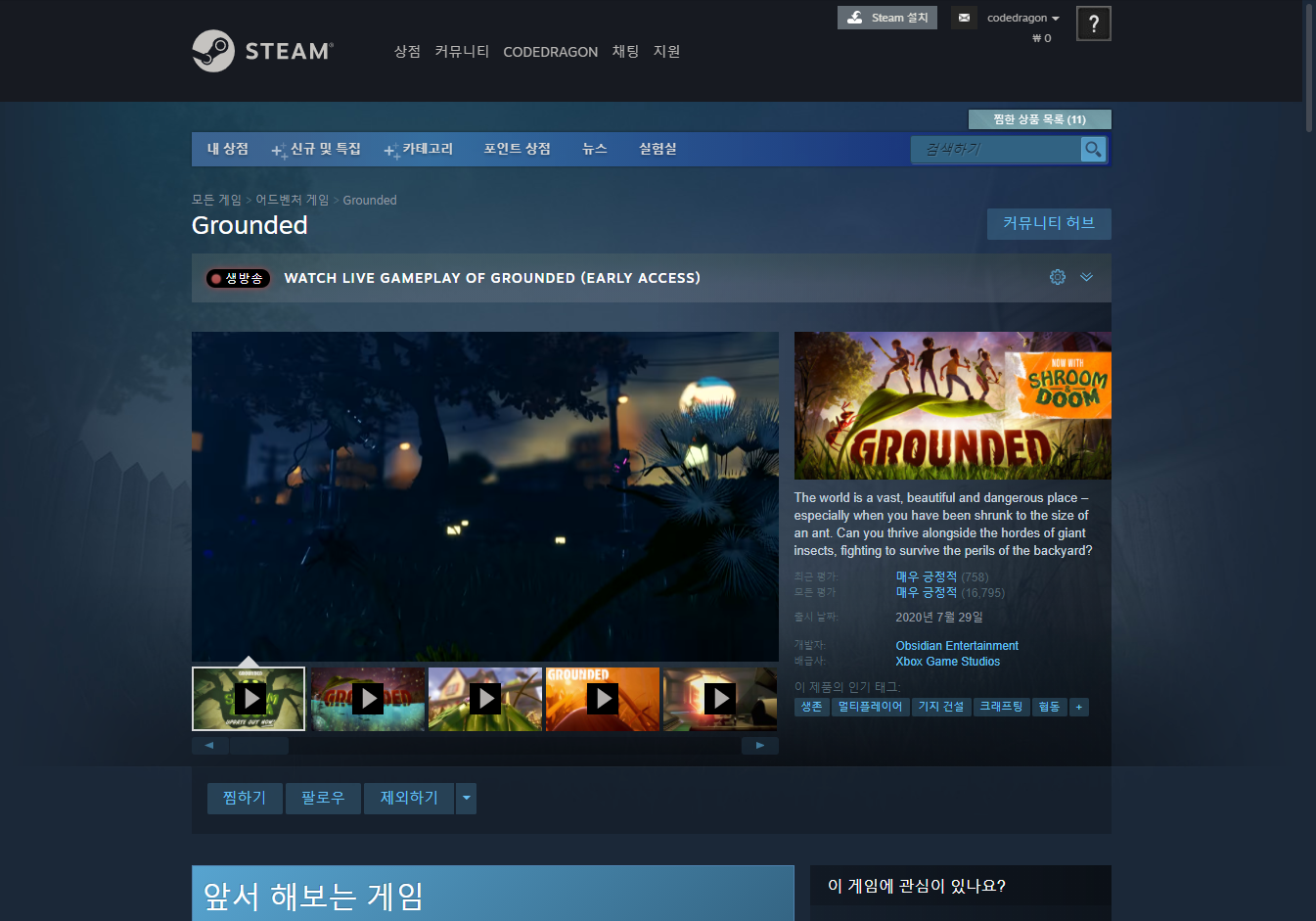Select the 기지 건설 tag
Image resolution: width=1316 pixels, height=921 pixels.
tap(941, 707)
